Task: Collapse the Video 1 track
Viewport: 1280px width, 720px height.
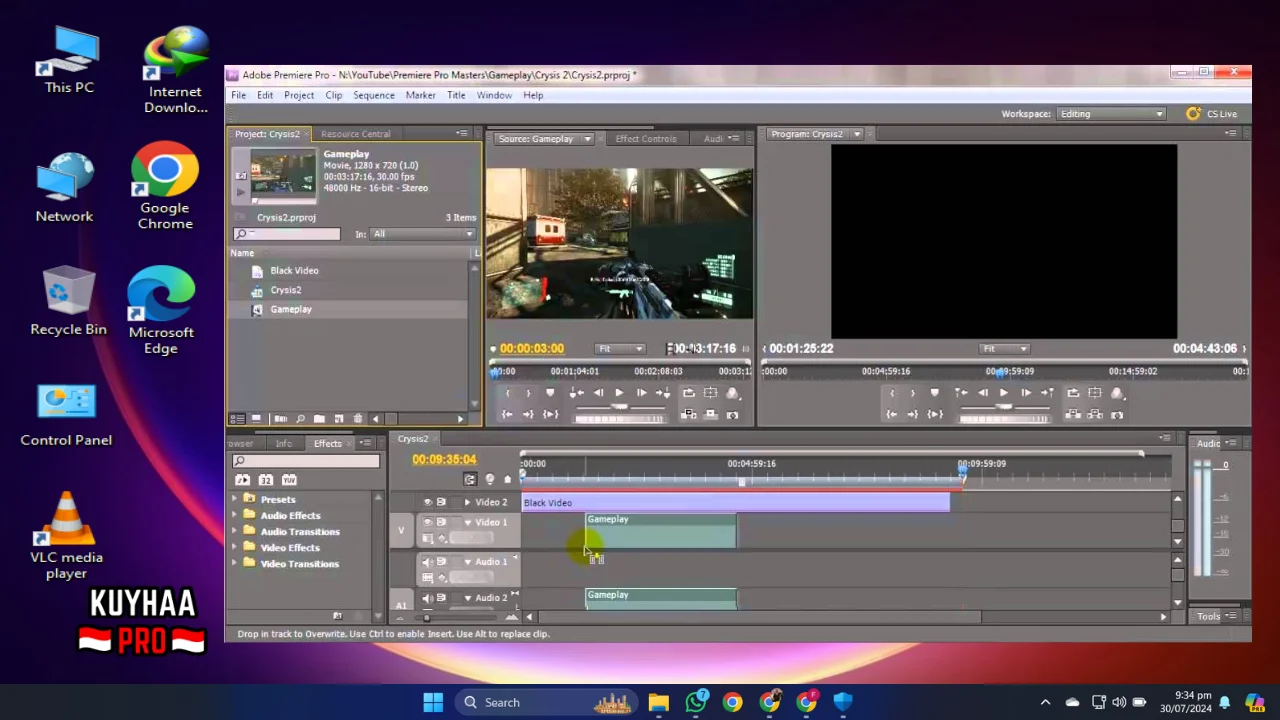Action: [467, 522]
